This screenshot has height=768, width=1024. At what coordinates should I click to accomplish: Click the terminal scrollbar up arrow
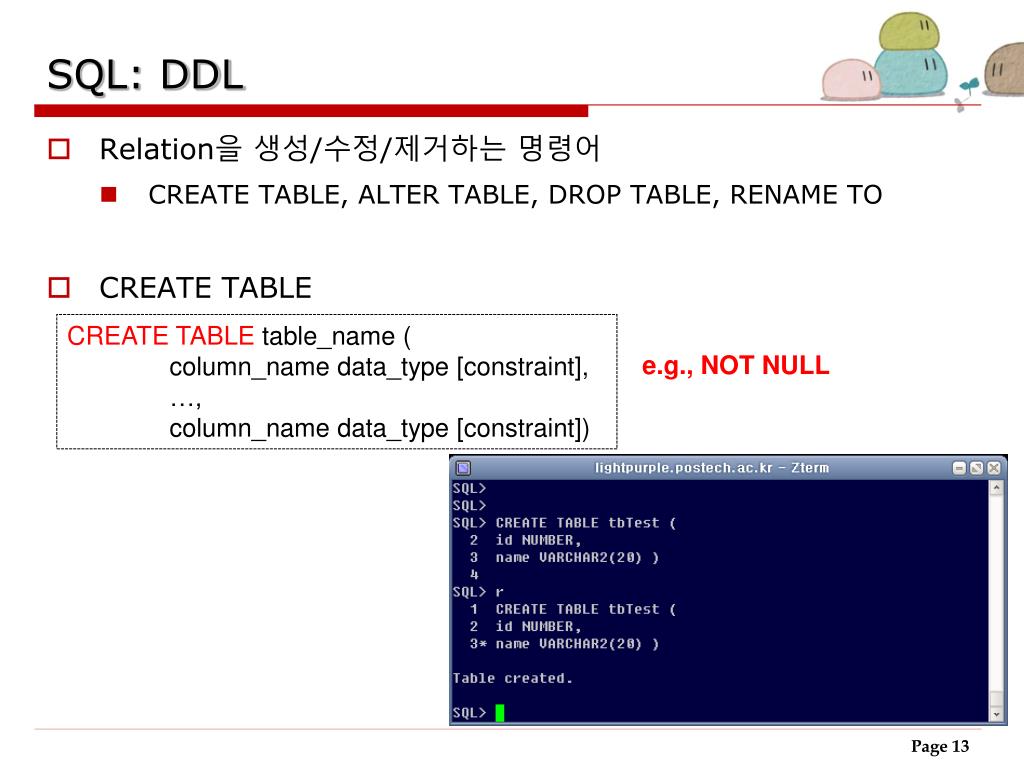(996, 488)
